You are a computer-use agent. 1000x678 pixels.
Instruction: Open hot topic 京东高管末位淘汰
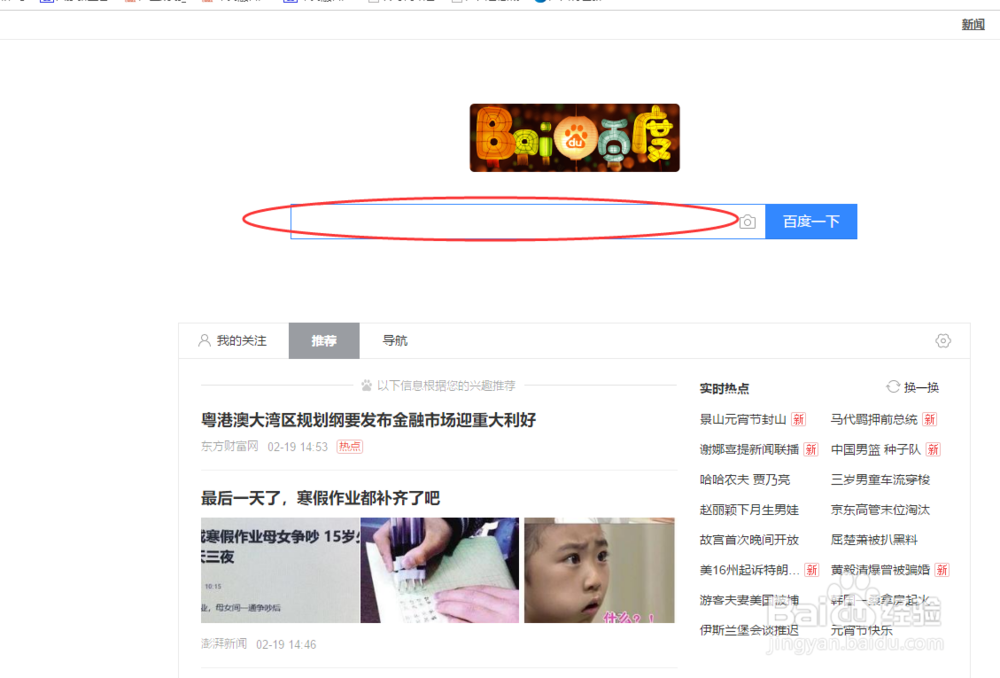[x=880, y=510]
